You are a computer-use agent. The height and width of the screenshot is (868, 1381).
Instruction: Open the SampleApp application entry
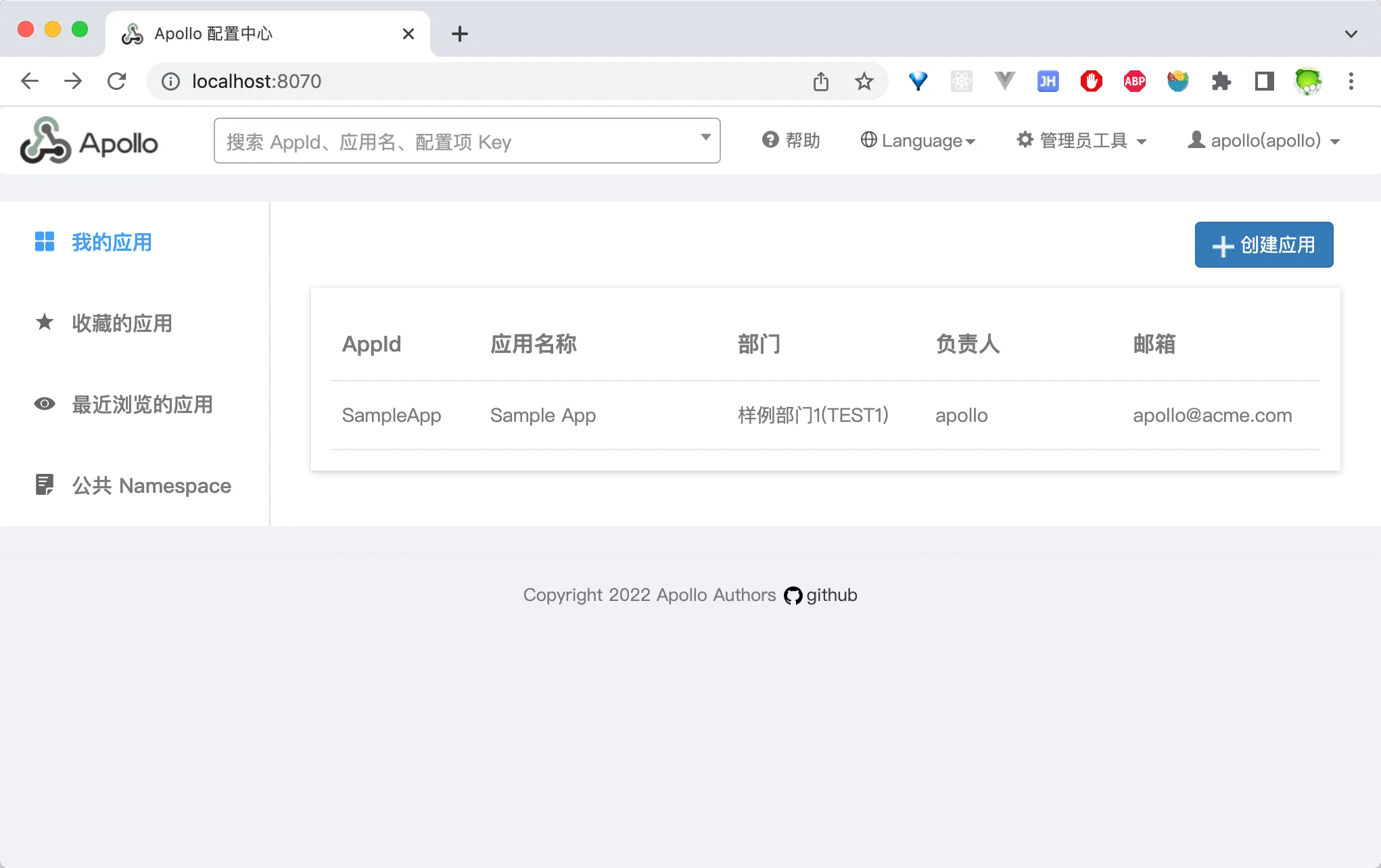392,415
